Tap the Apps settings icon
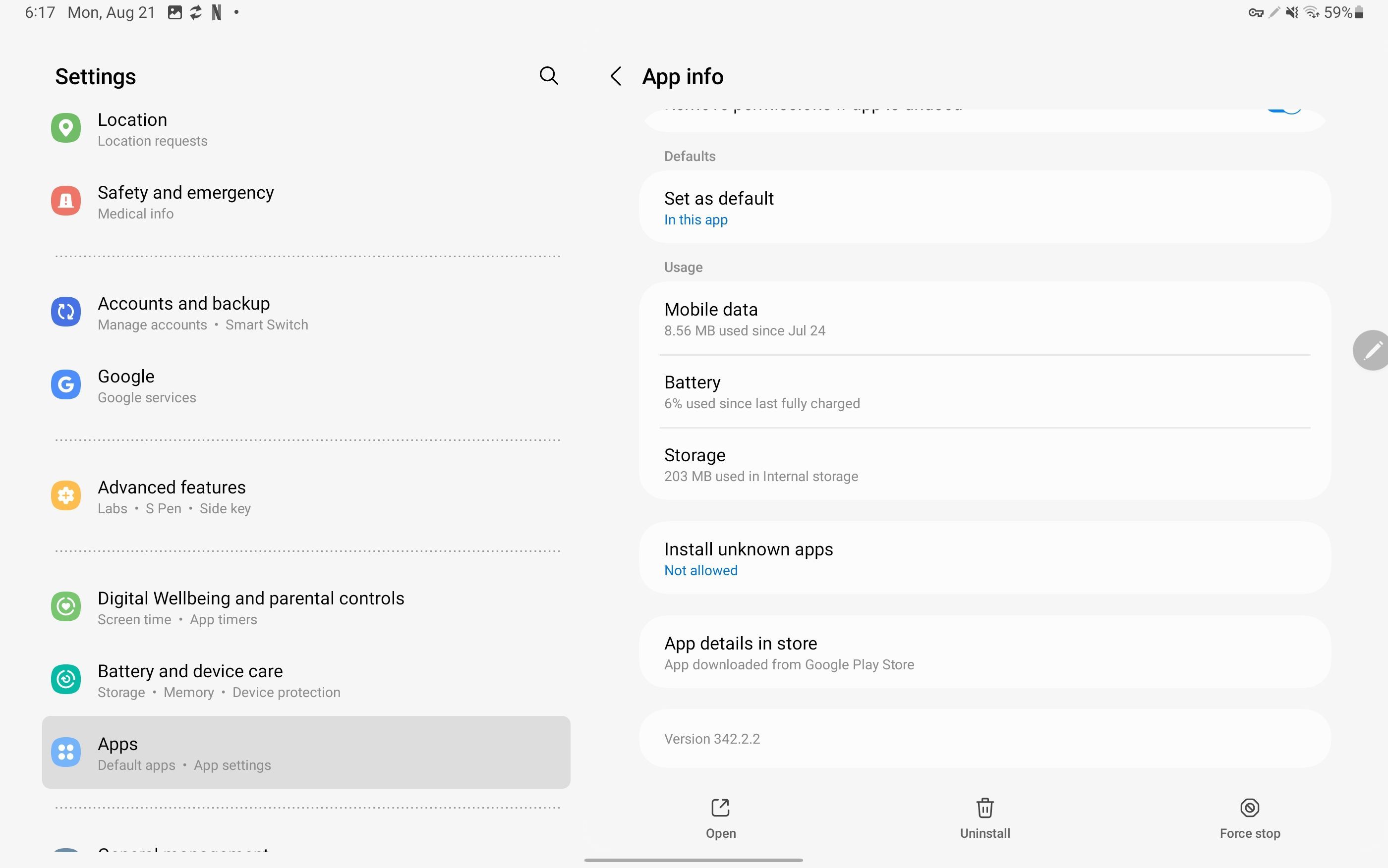Screen dimensions: 1388x868 (x=65, y=751)
